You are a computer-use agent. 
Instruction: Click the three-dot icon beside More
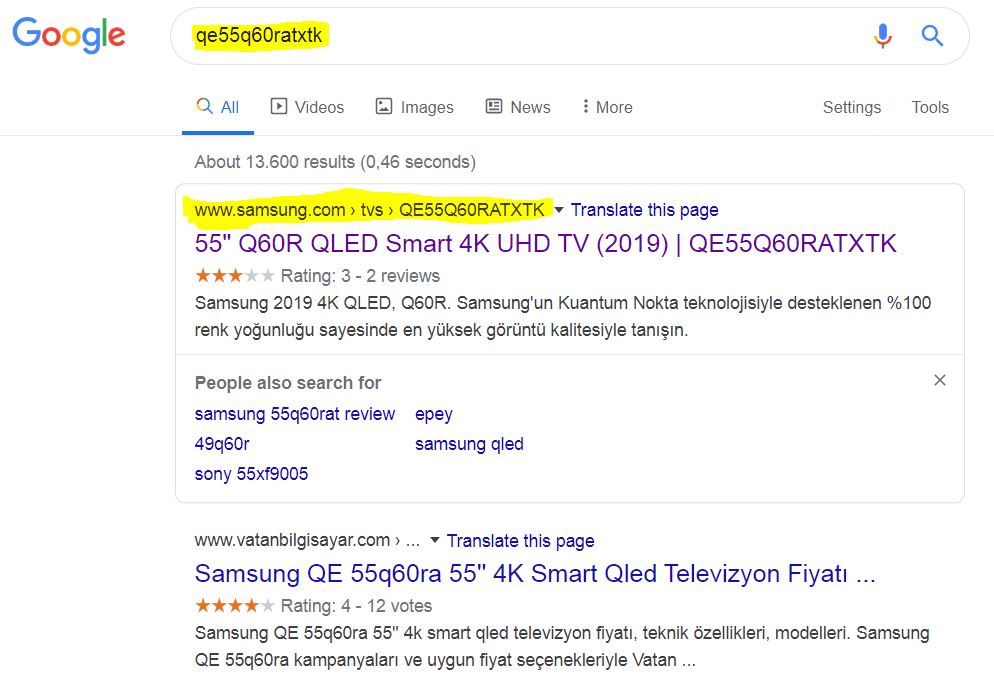585,106
